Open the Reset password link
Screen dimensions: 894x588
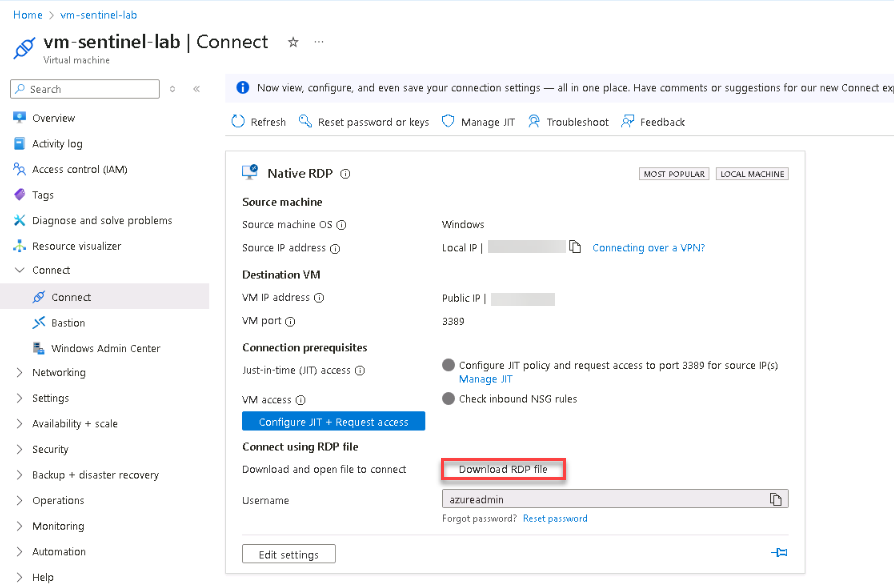(x=555, y=518)
